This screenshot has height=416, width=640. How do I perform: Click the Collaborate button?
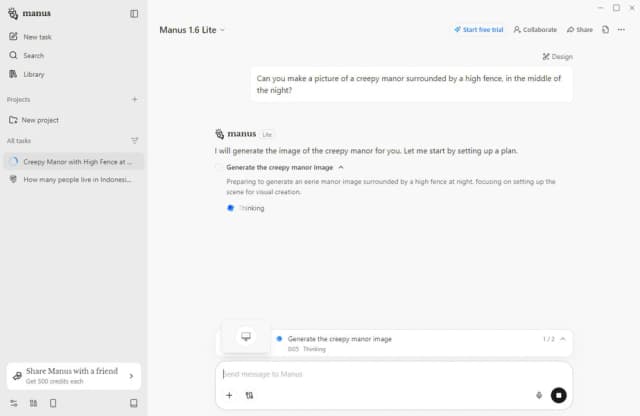tap(535, 30)
